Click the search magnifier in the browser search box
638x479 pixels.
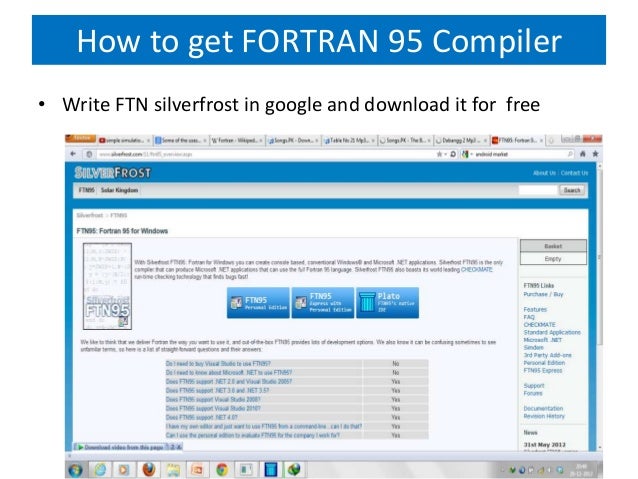tap(570, 154)
